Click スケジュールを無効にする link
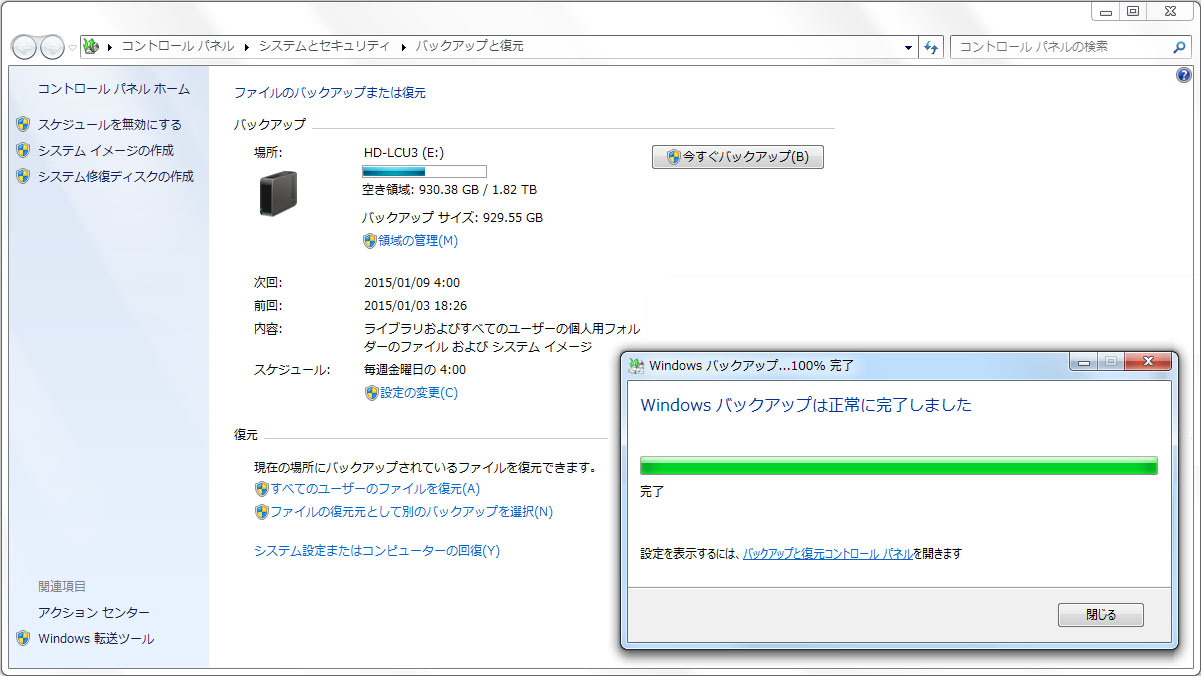The image size is (1201, 676). (x=110, y=125)
